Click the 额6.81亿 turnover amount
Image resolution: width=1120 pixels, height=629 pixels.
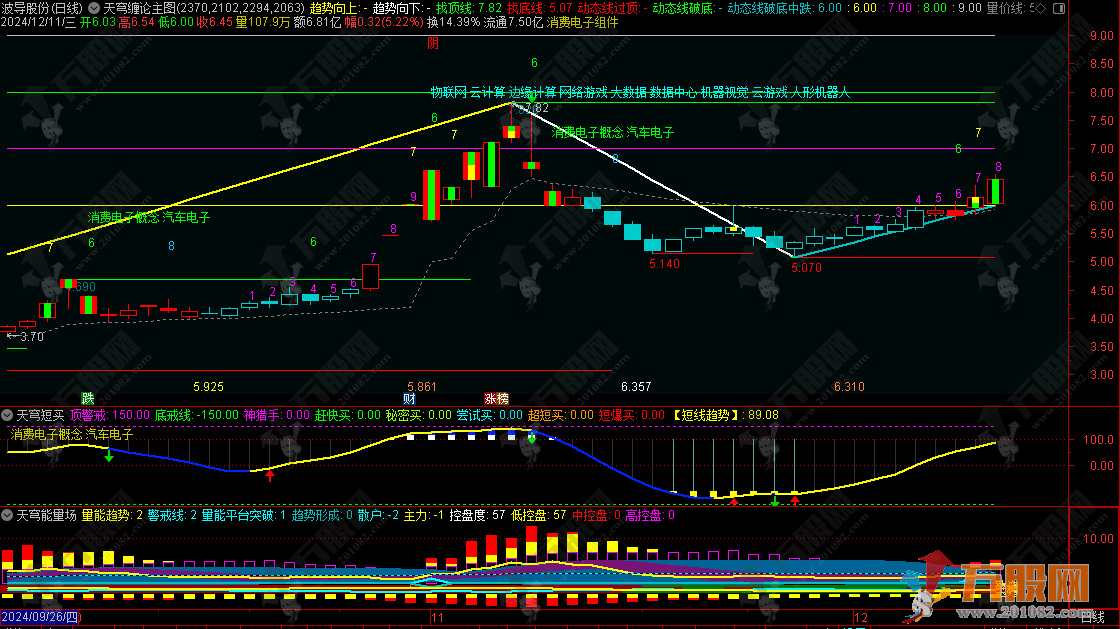click(317, 22)
